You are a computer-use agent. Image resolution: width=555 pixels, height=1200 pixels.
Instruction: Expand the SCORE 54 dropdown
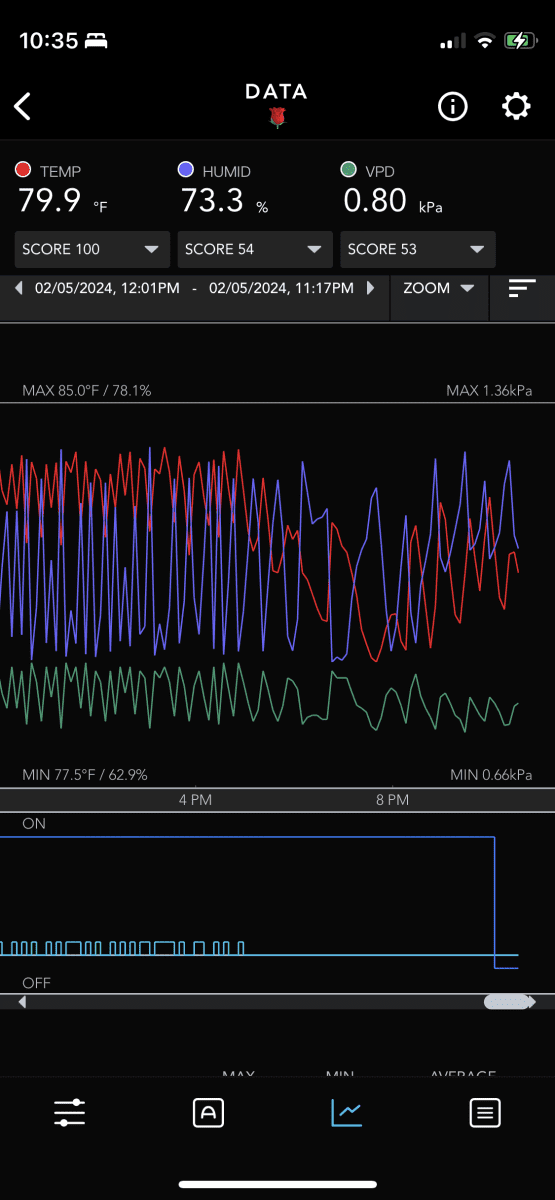(254, 249)
